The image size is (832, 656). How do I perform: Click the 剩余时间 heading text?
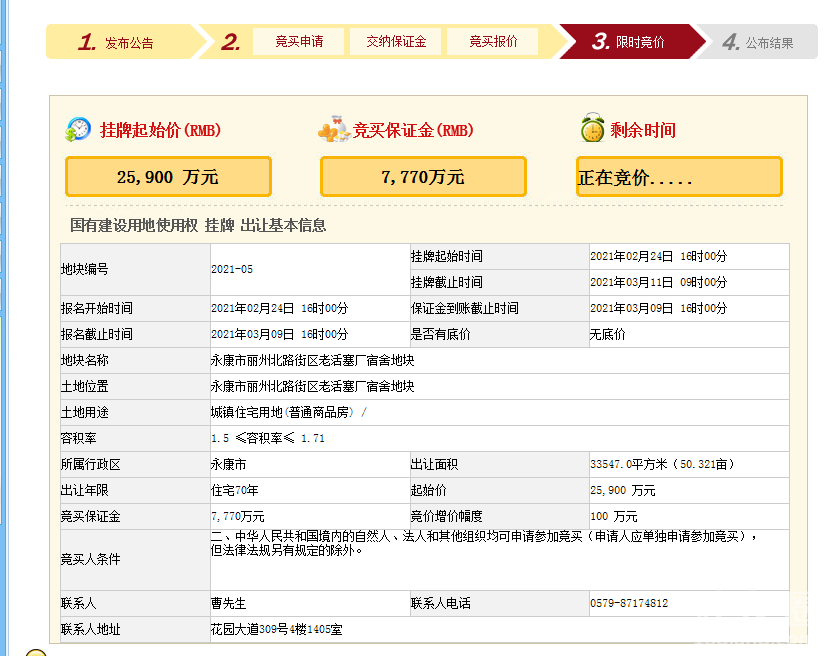(643, 130)
